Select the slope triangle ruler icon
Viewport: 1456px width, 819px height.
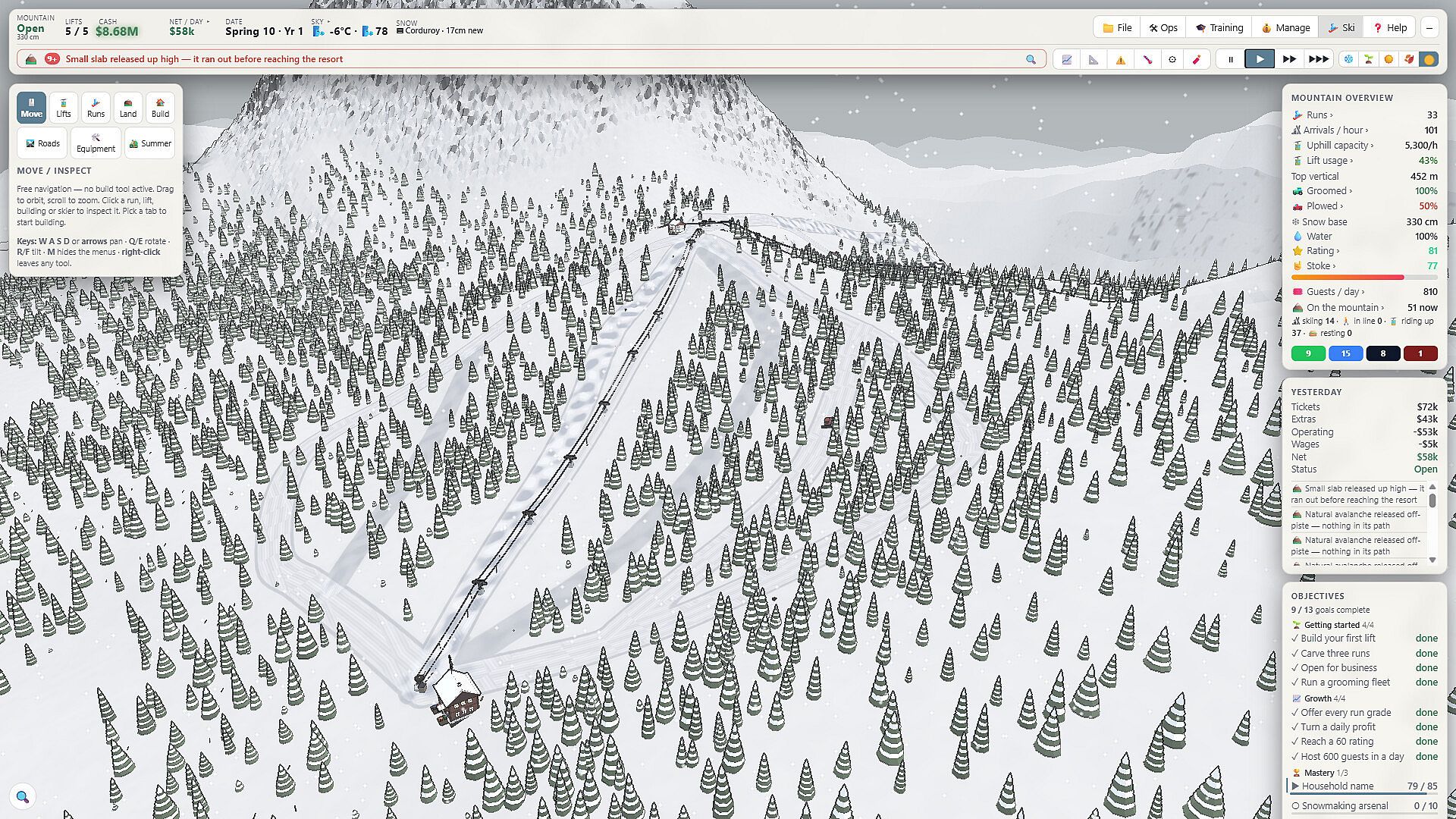[1094, 59]
